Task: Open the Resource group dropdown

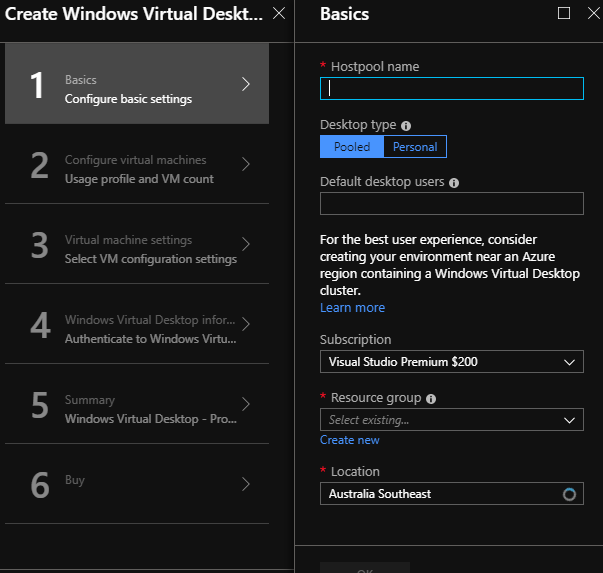Action: [451, 420]
